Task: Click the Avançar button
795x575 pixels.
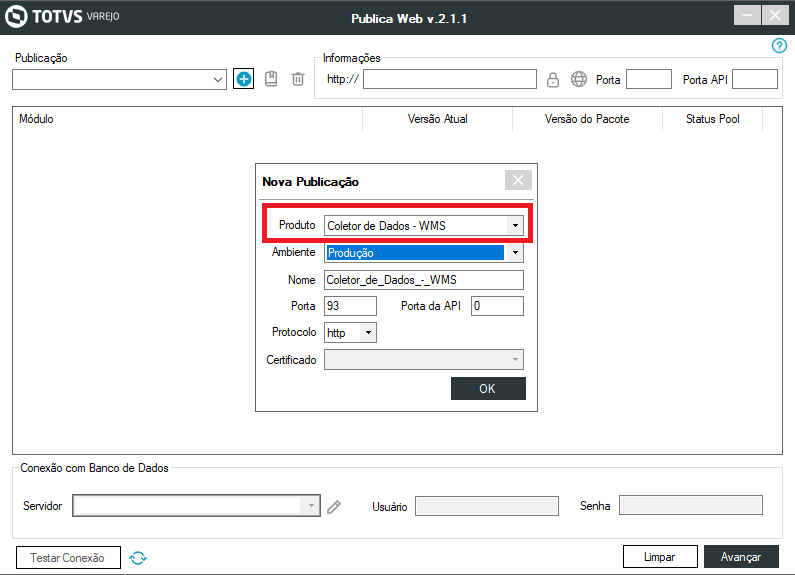Action: click(x=741, y=557)
